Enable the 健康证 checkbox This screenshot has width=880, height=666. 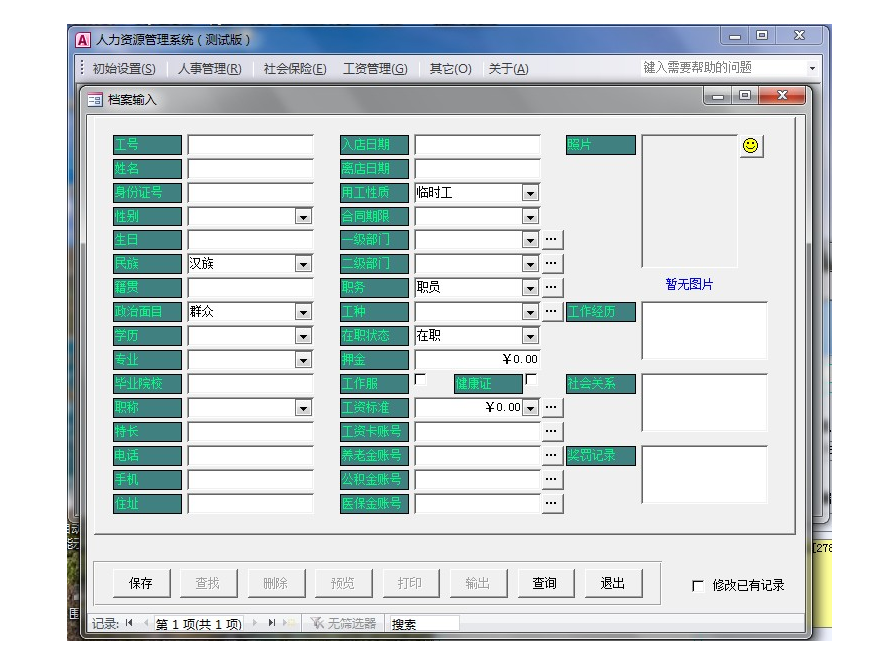point(532,380)
